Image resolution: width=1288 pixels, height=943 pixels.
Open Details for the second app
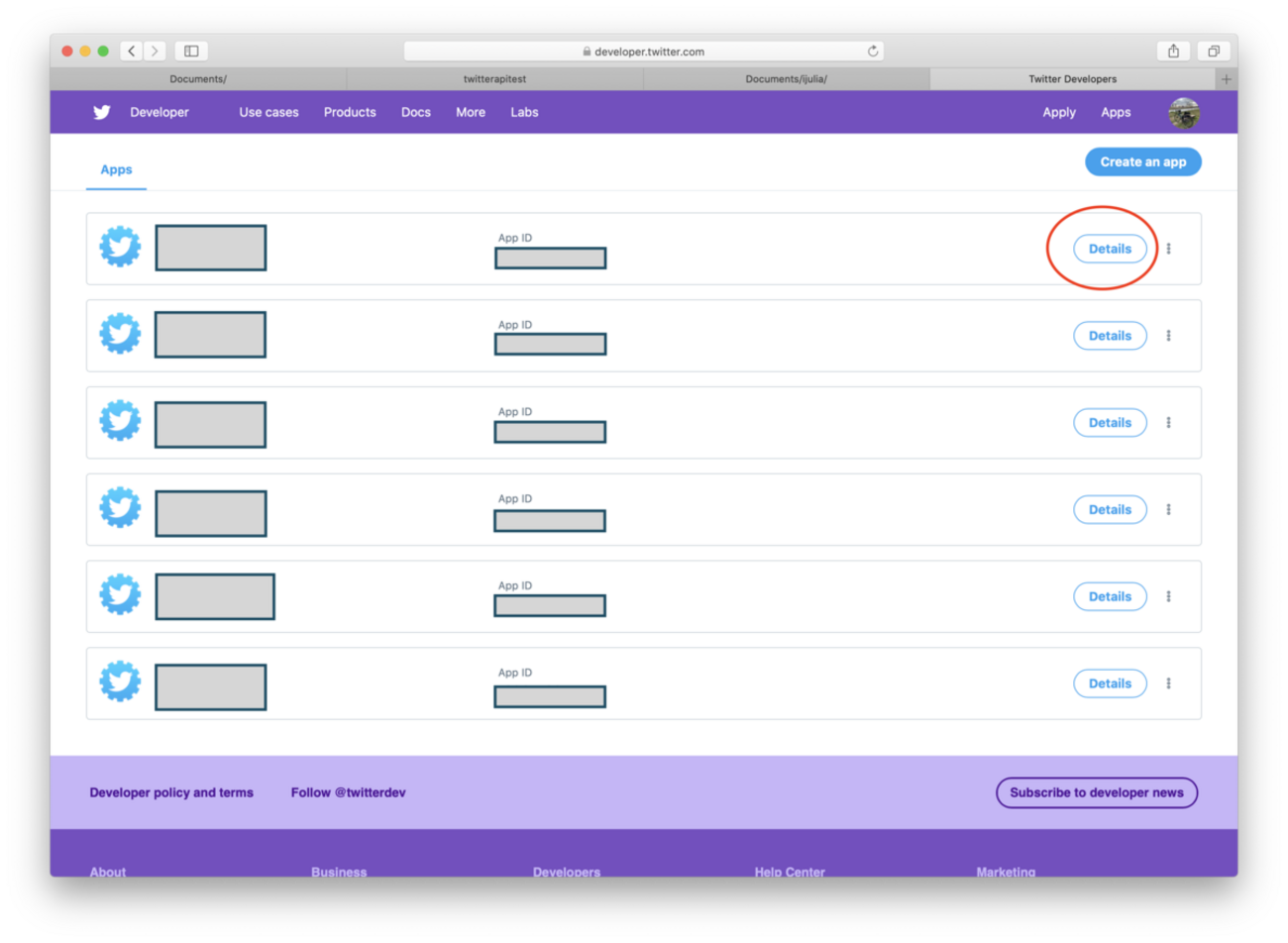[x=1110, y=336]
